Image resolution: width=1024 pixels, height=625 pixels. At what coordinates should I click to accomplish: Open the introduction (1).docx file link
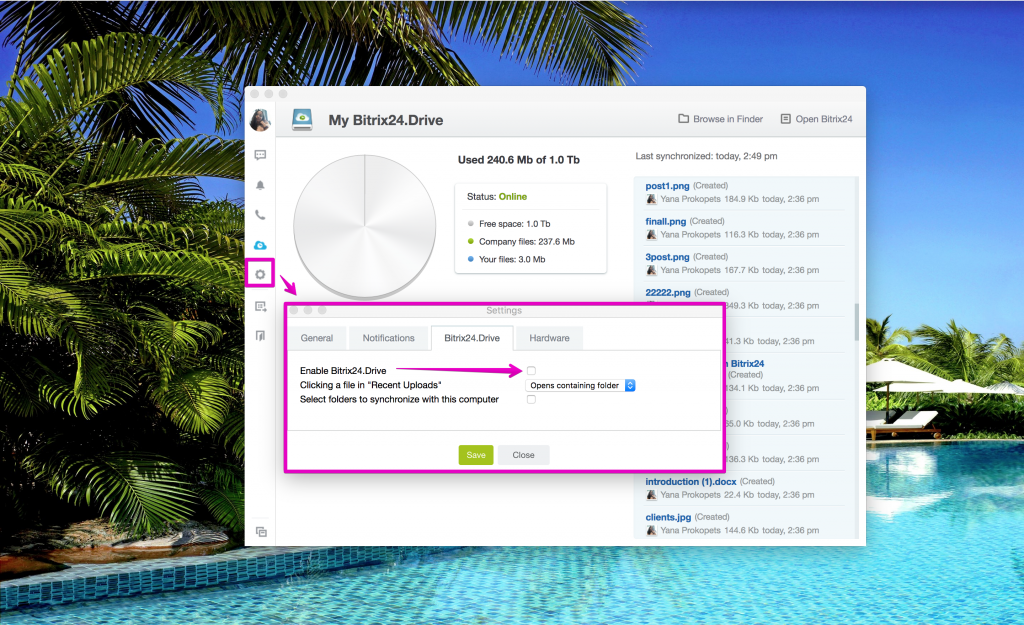click(691, 482)
